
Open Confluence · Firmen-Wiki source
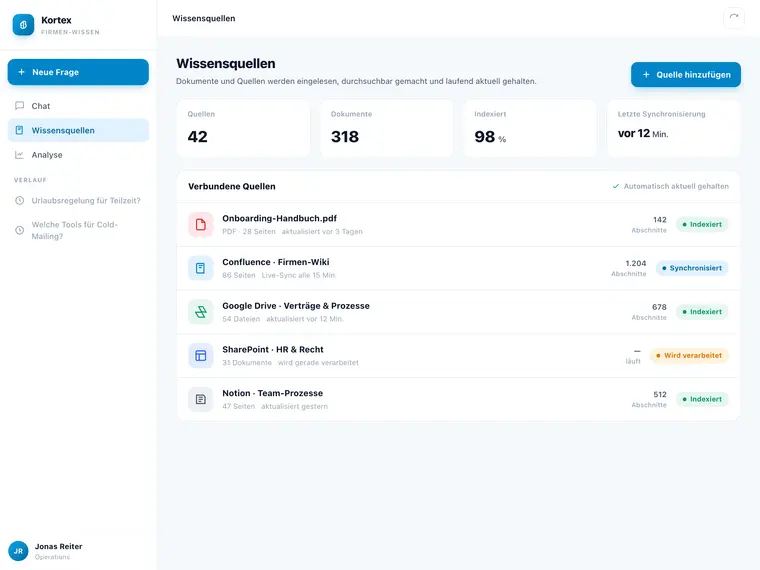276,262
